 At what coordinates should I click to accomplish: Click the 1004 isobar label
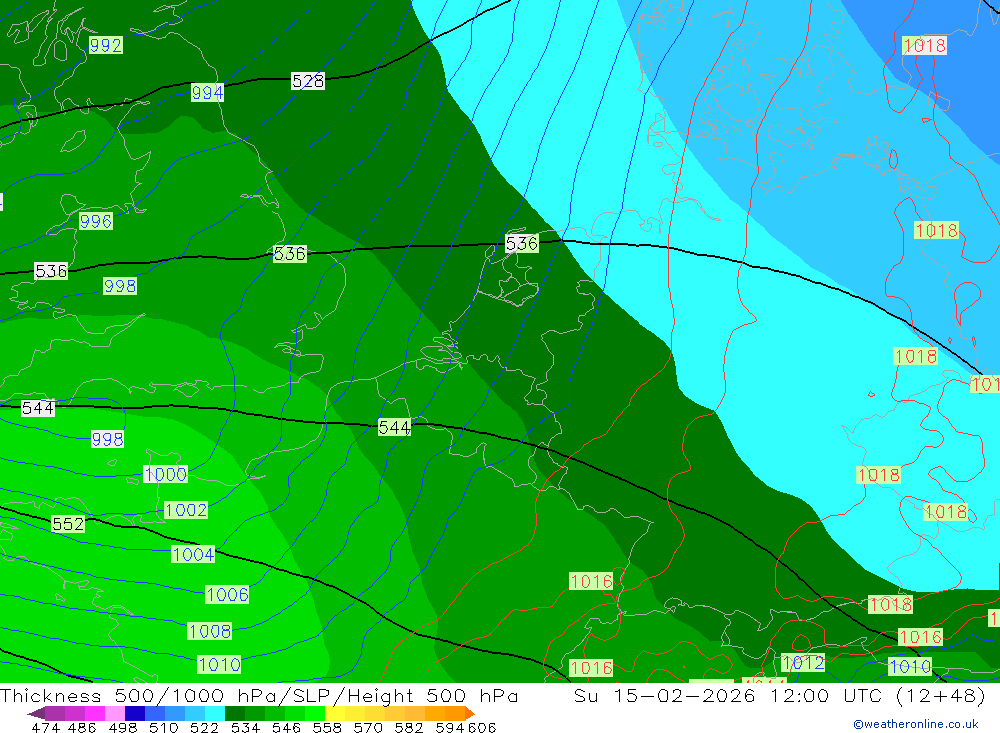pyautogui.click(x=193, y=554)
